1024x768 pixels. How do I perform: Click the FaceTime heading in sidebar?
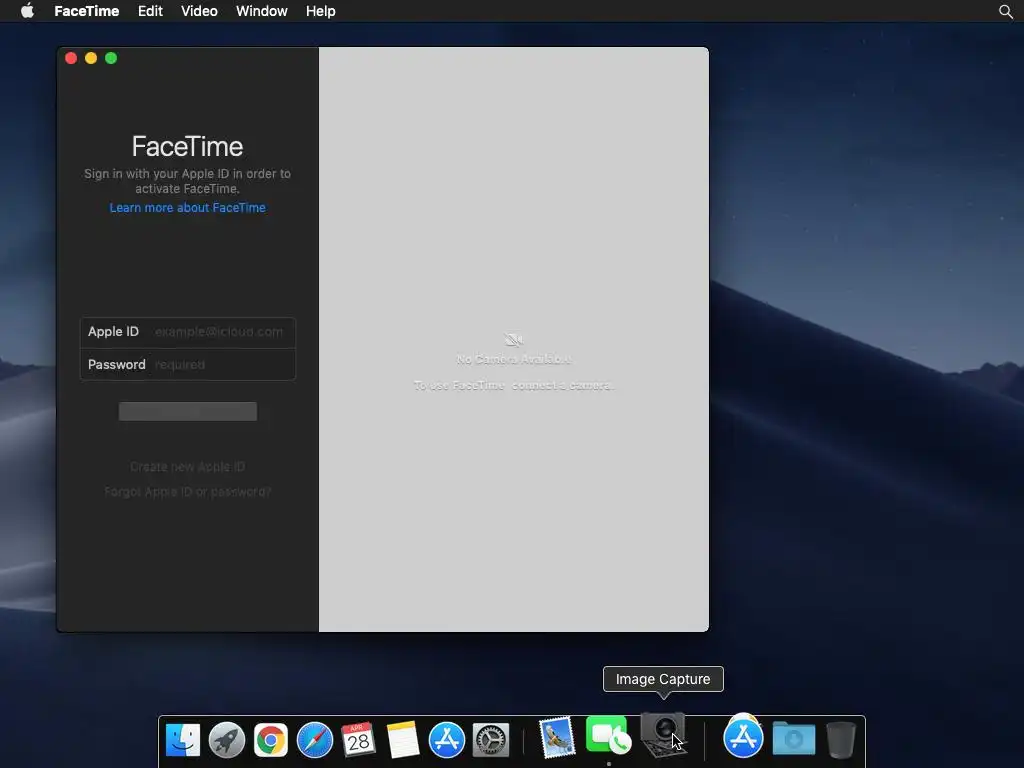click(187, 146)
